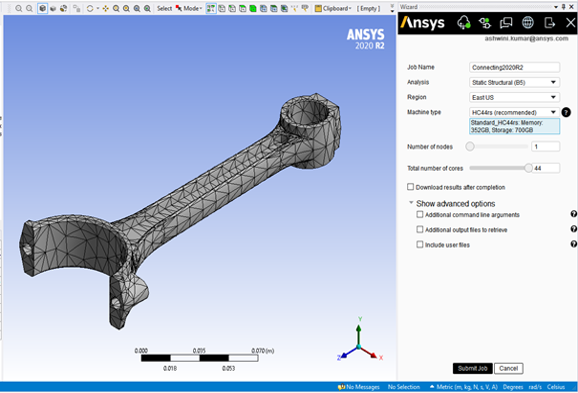Viewport: 578px width, 393px height.
Task: Select the Rotate tool icon
Action: pos(90,8)
